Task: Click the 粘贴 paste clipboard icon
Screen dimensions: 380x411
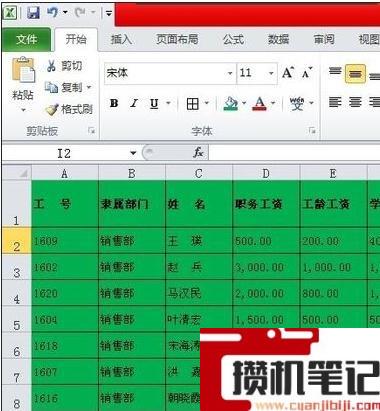Action: tap(23, 70)
